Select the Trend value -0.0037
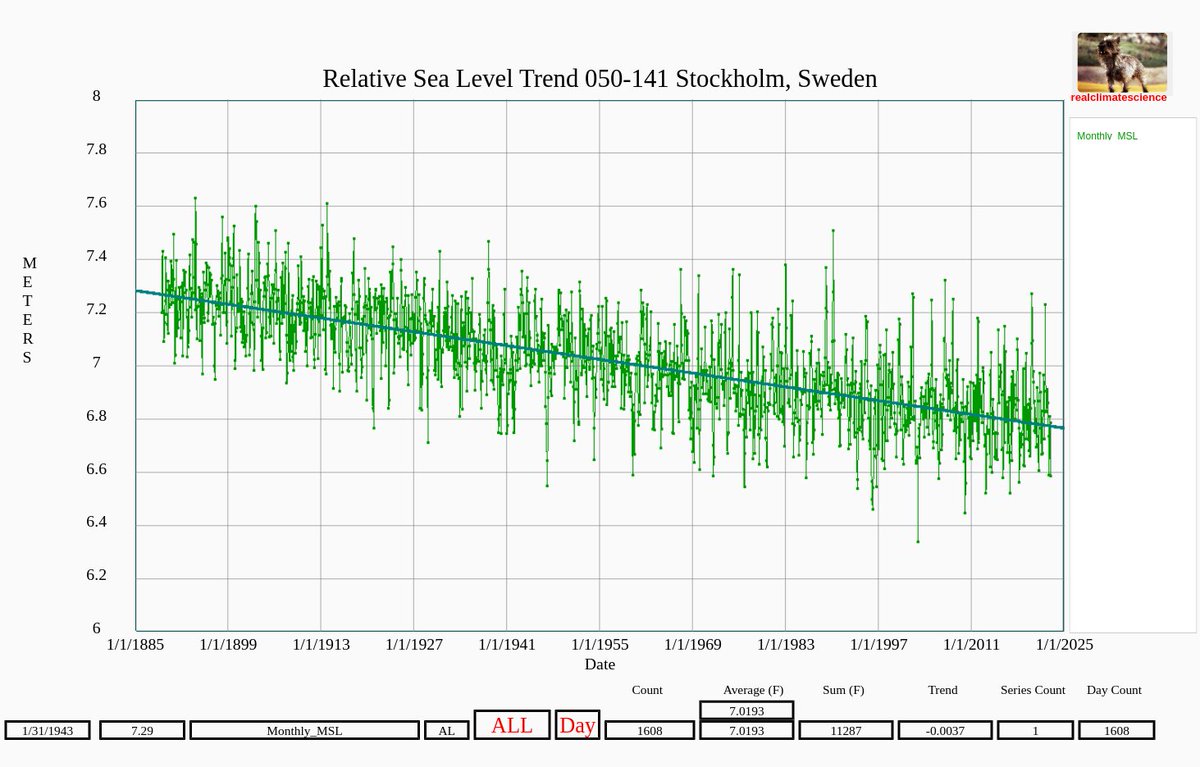 pyautogui.click(x=944, y=729)
